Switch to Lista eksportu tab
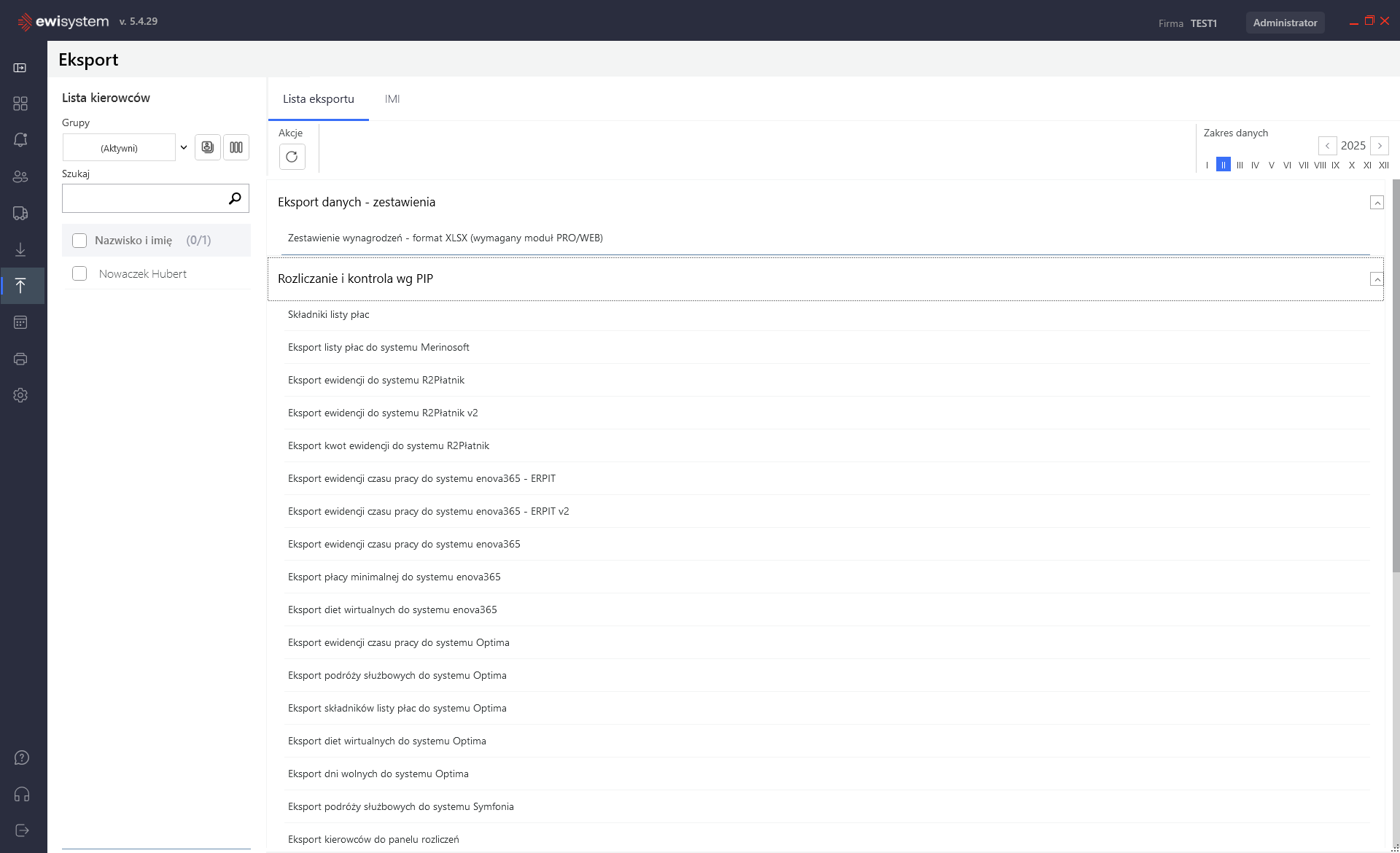This screenshot has height=853, width=1400. [x=319, y=99]
